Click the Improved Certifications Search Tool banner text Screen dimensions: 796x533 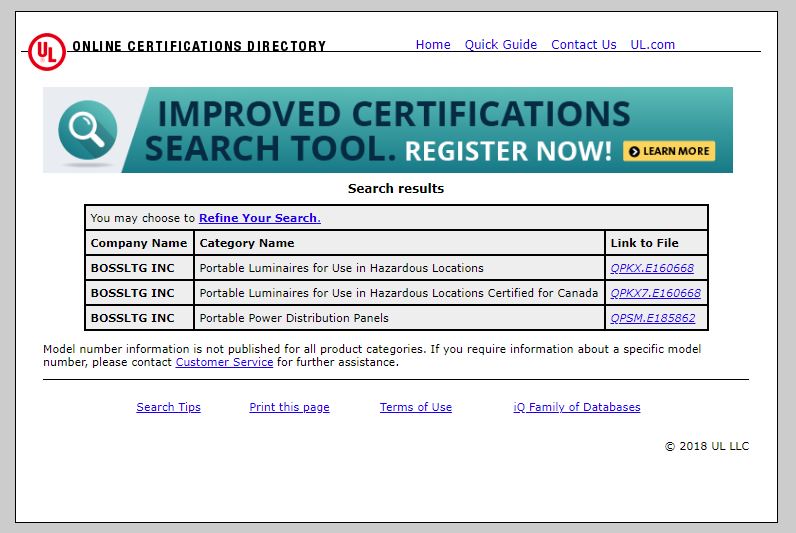coord(388,130)
